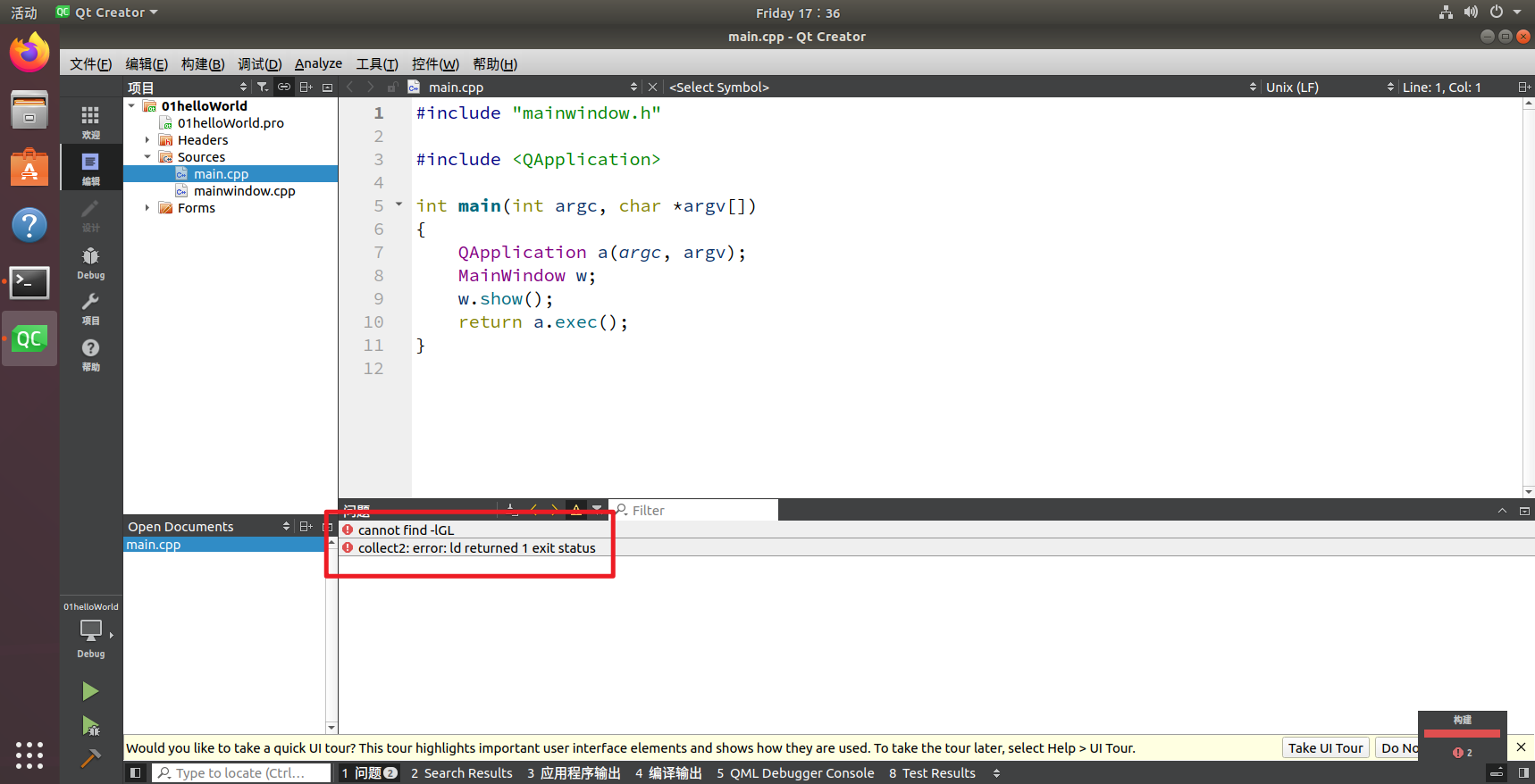
Task: Open the Select Symbol dropdown
Action: pyautogui.click(x=961, y=87)
